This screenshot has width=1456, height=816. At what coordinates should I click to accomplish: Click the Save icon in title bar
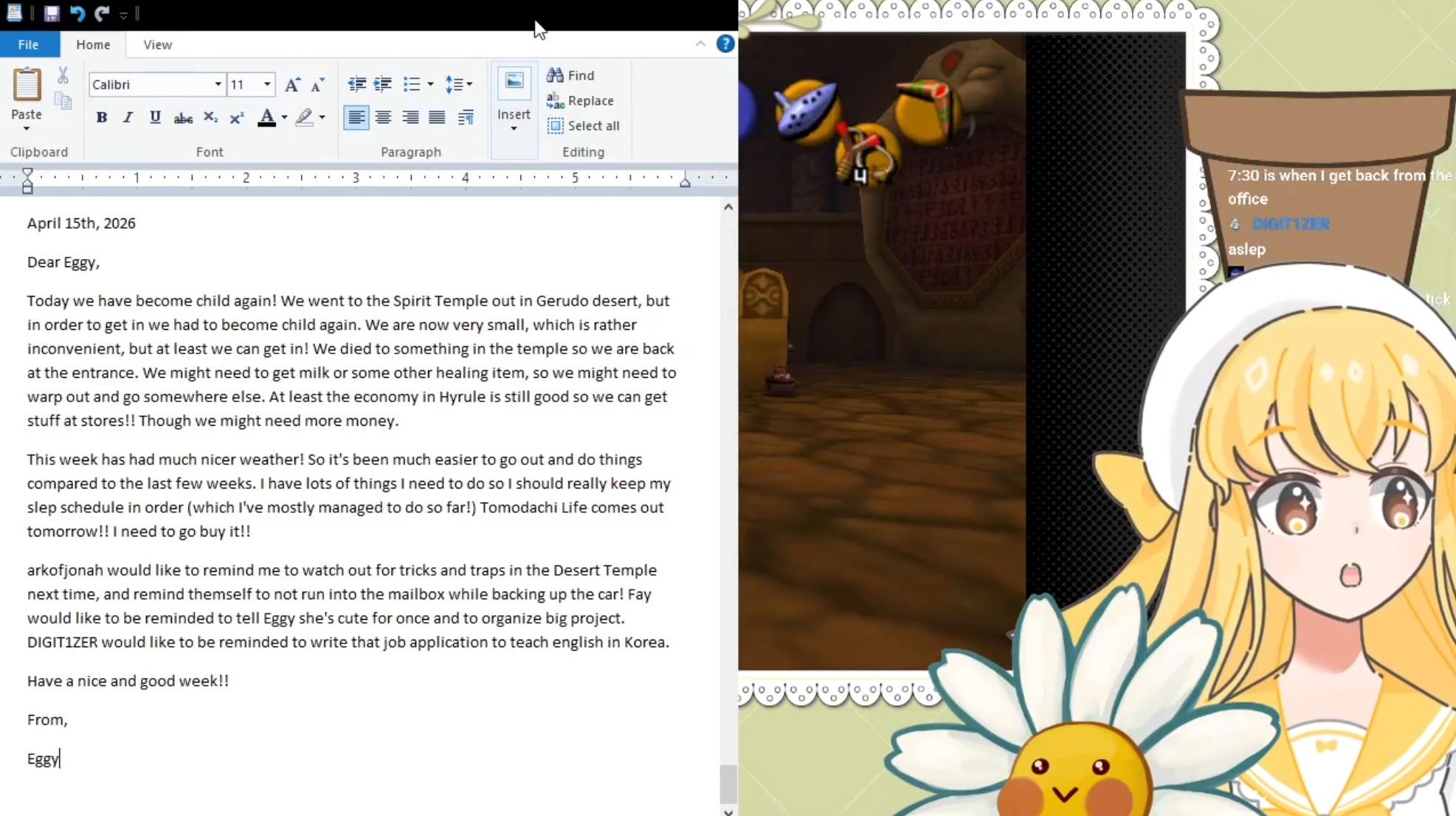coord(51,13)
